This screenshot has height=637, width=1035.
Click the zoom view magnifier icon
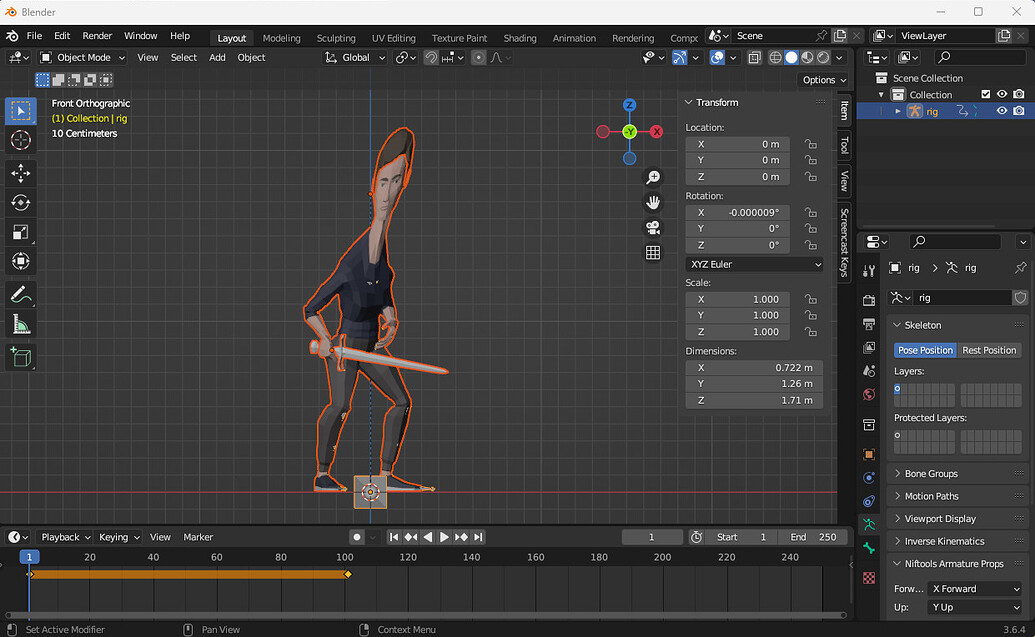point(653,177)
